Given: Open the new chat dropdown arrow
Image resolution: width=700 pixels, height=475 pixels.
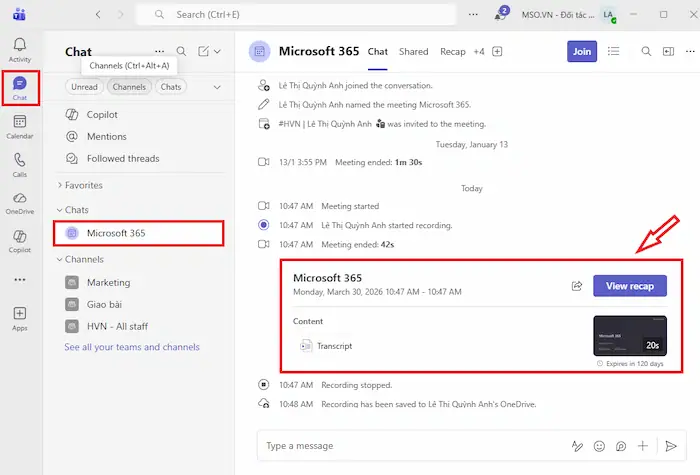Looking at the screenshot, I should pos(217,51).
